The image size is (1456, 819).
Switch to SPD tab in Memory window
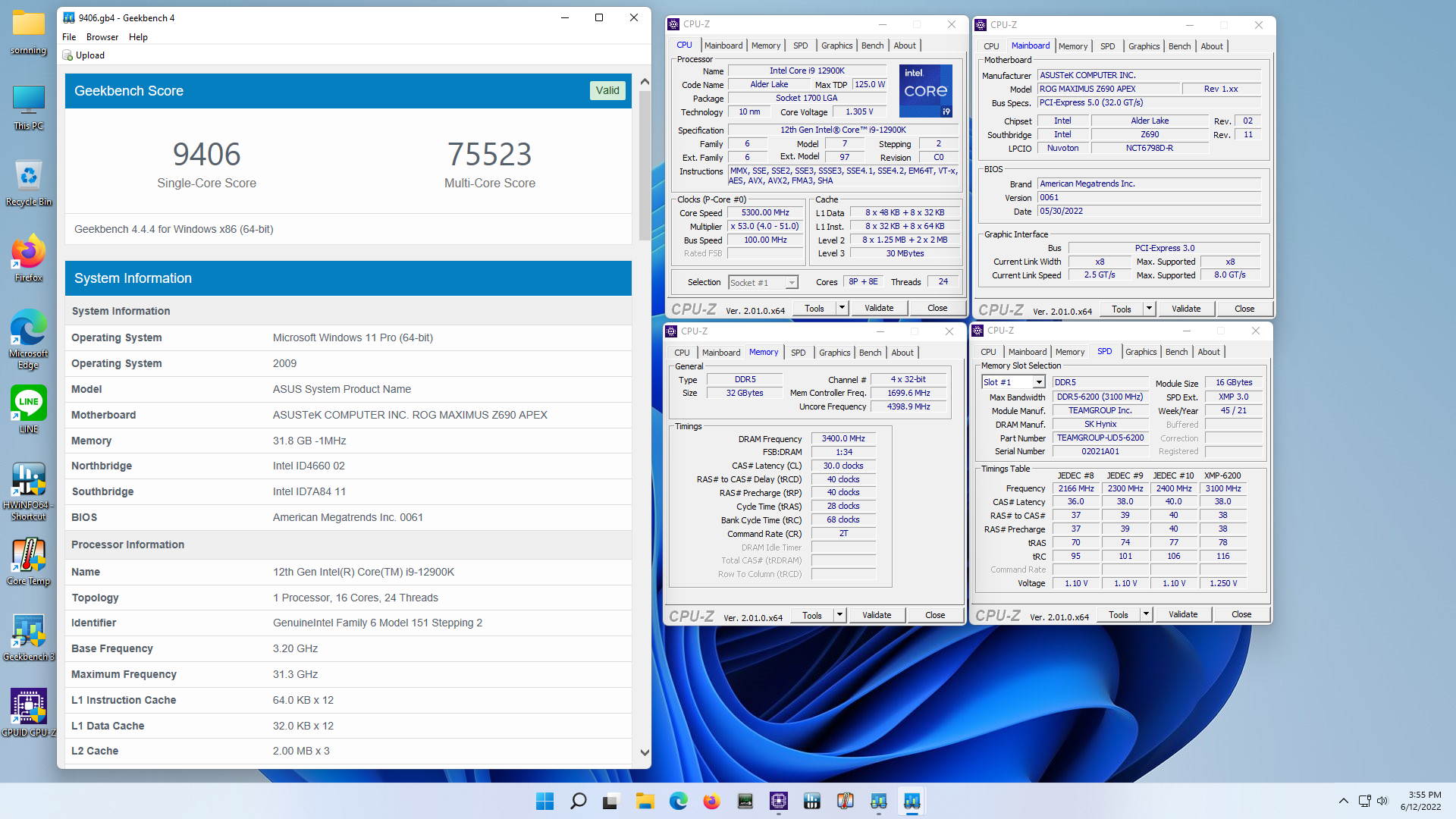coord(798,353)
